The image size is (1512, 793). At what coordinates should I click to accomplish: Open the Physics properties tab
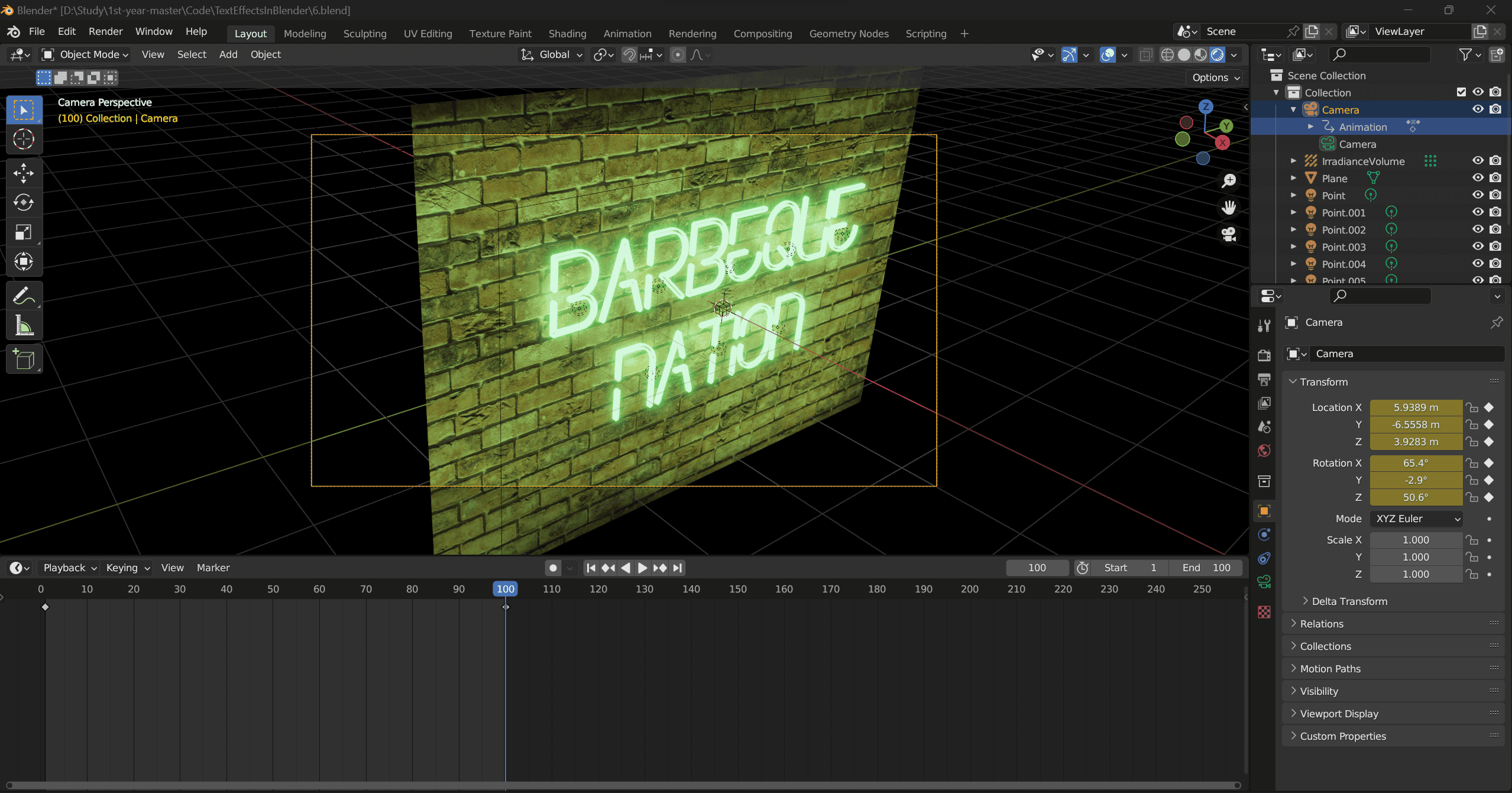click(1264, 535)
